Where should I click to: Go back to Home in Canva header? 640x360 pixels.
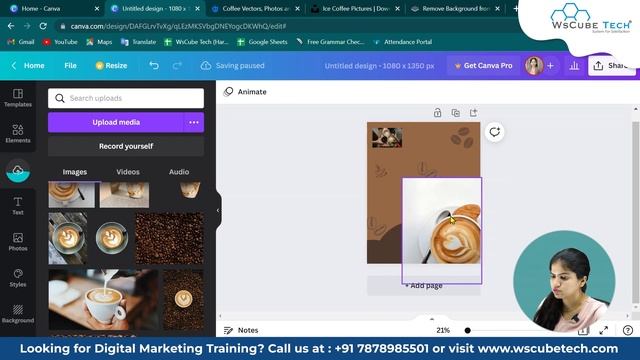point(28,65)
